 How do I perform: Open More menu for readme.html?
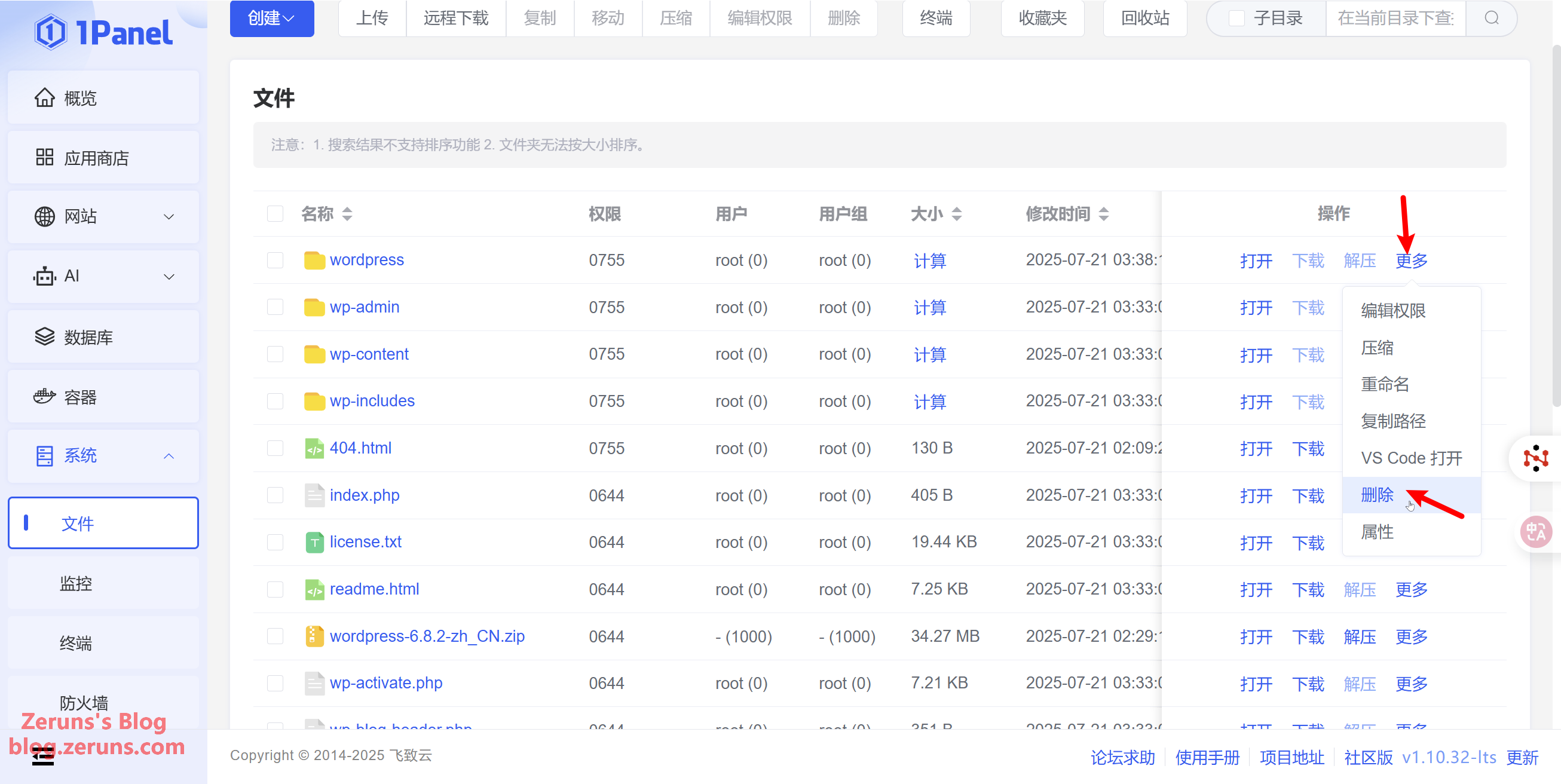tap(1412, 590)
